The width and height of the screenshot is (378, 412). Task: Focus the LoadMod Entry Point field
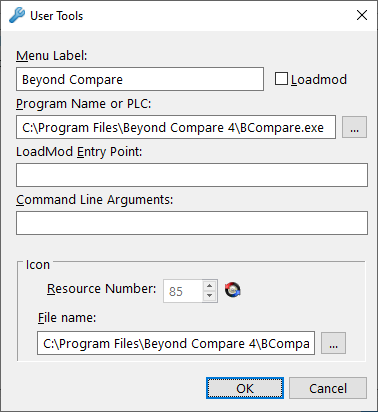click(192, 175)
